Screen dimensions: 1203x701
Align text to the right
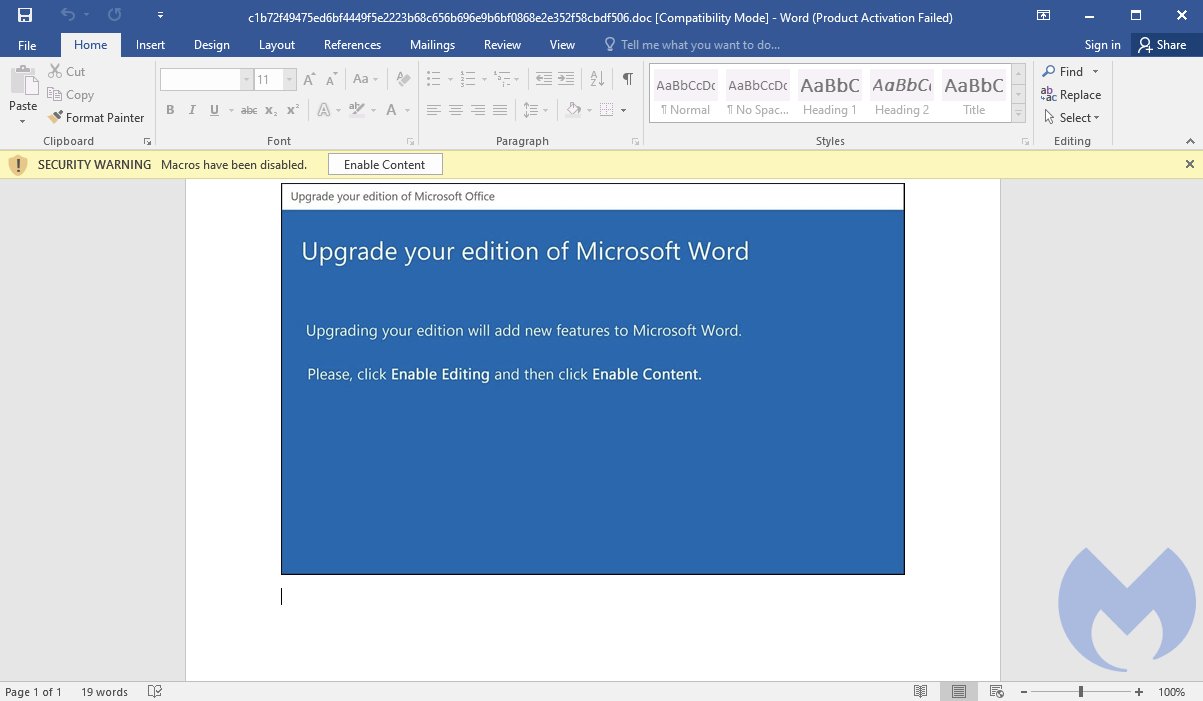(478, 110)
